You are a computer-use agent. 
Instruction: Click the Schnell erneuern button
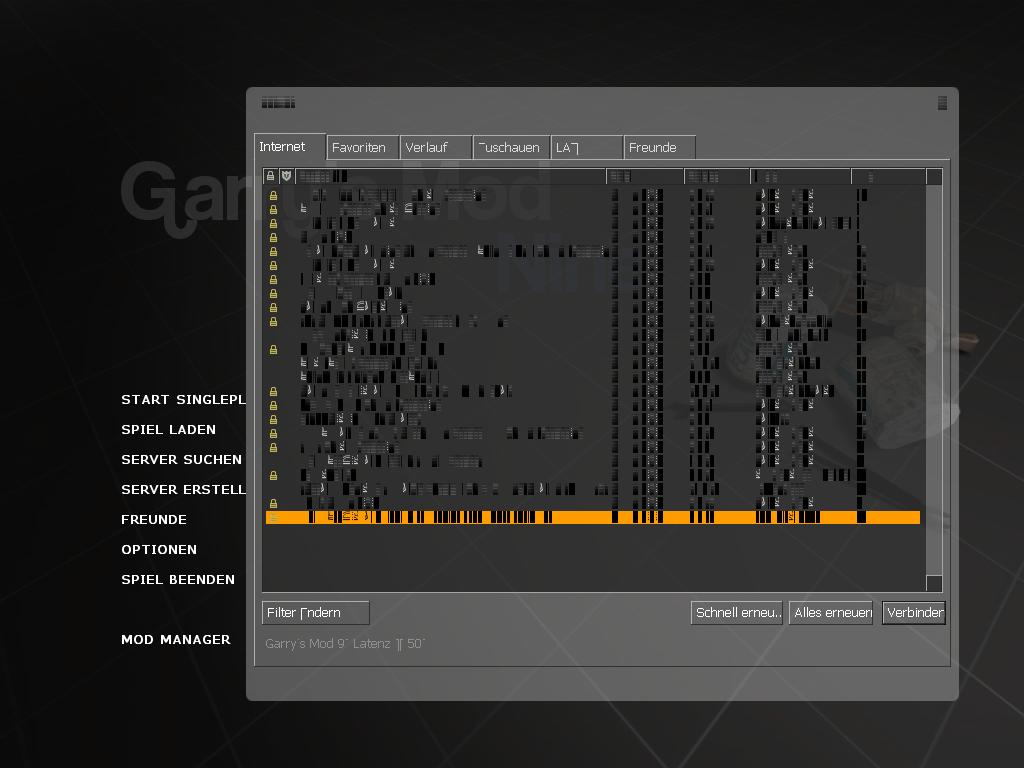point(737,613)
